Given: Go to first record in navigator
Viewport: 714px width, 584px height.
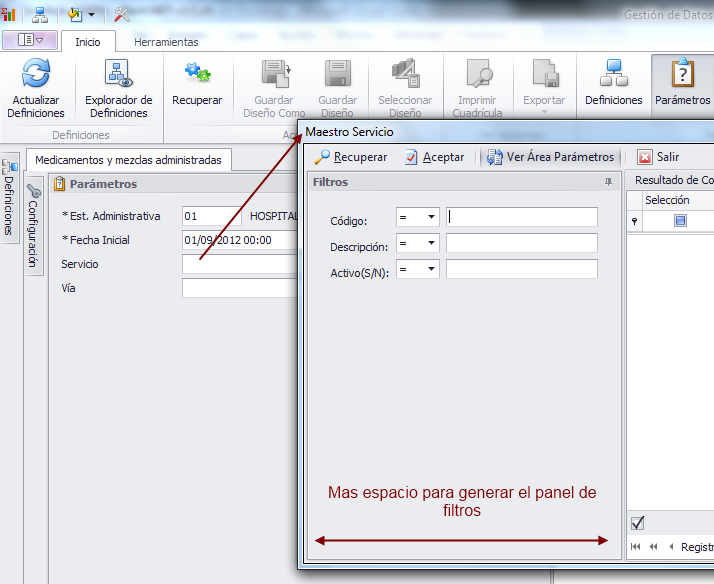Looking at the screenshot, I should tap(636, 547).
